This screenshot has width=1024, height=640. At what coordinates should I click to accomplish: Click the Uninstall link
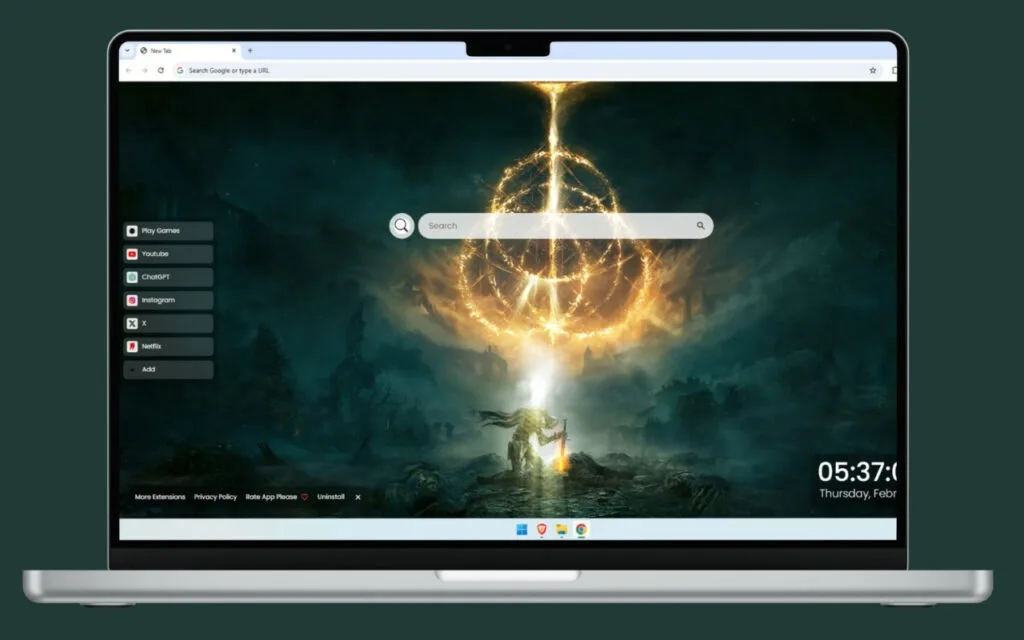click(331, 497)
